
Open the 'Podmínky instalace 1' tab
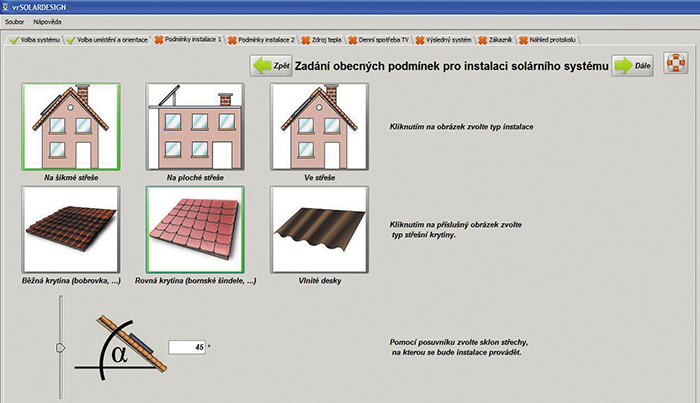188,39
